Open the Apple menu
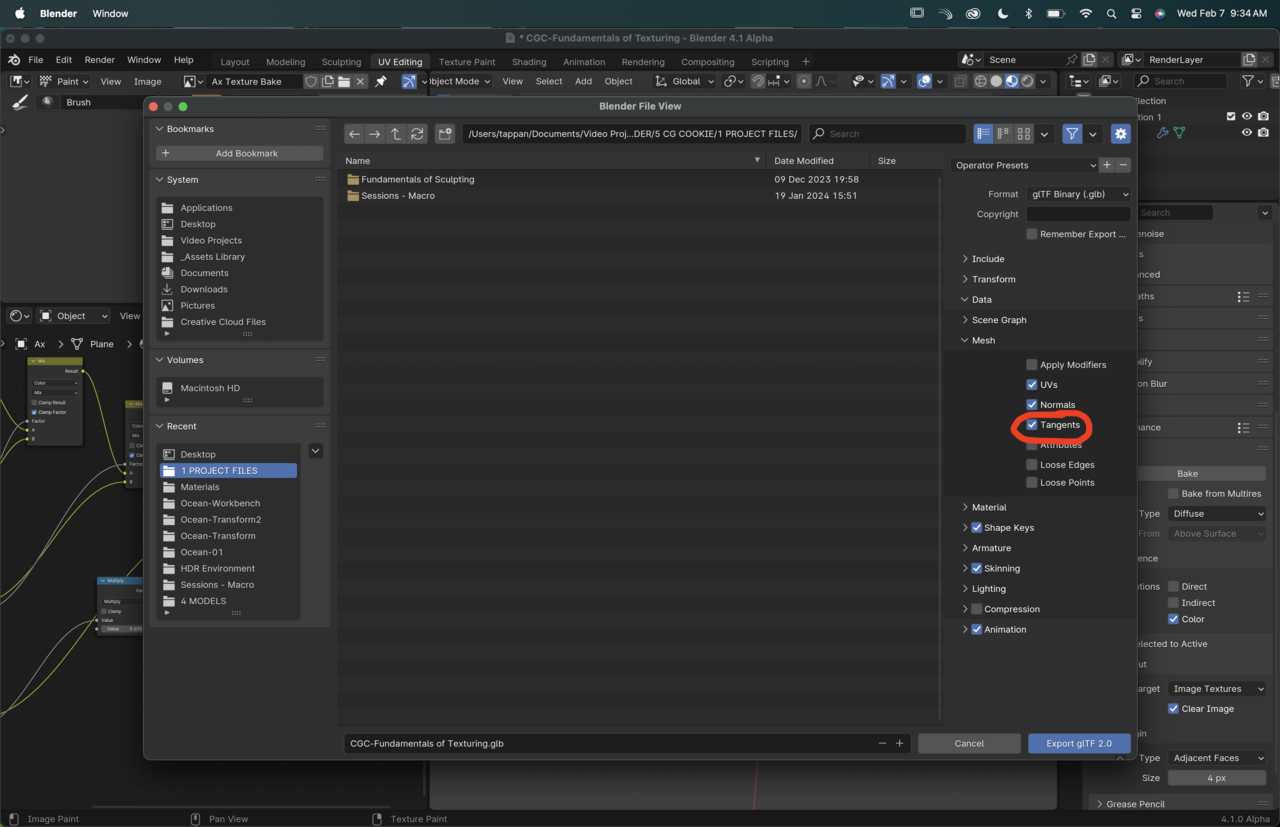1280x827 pixels. (x=19, y=14)
